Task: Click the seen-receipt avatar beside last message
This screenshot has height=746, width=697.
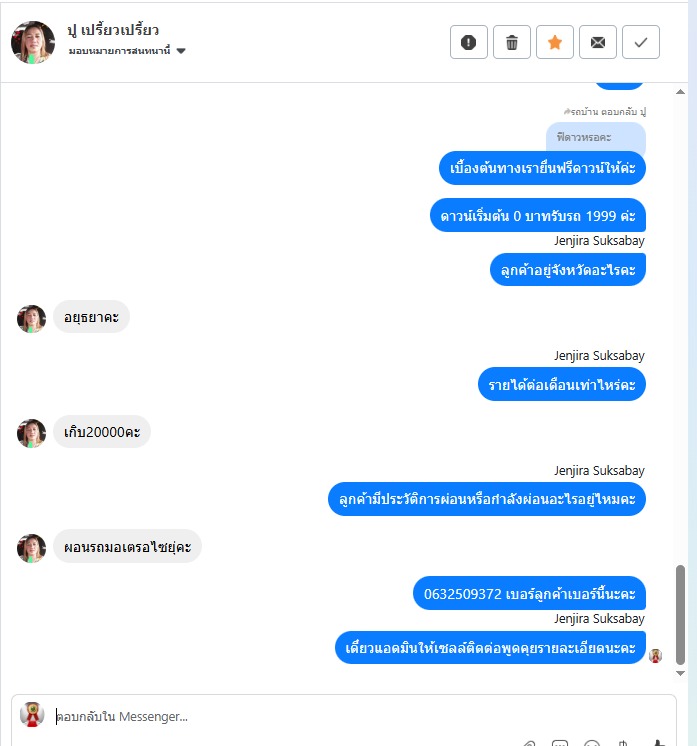Action: click(x=655, y=656)
